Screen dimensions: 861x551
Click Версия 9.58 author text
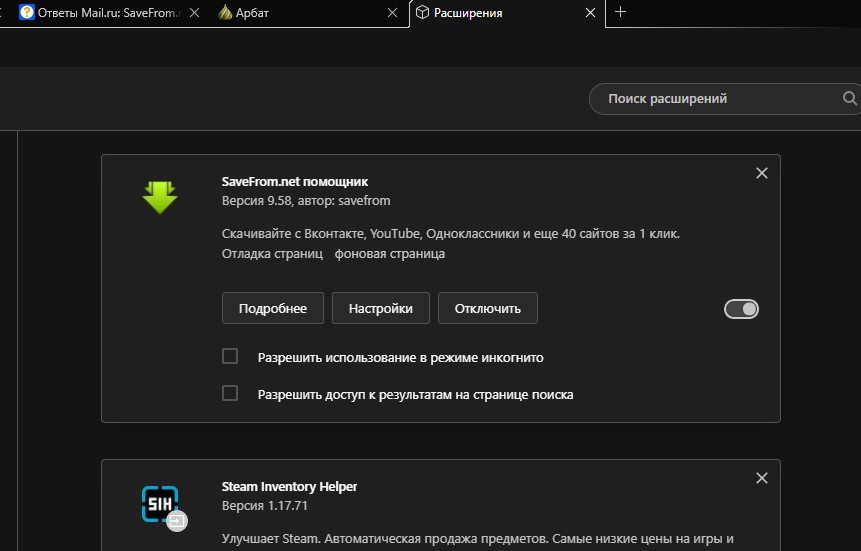pyautogui.click(x=306, y=201)
